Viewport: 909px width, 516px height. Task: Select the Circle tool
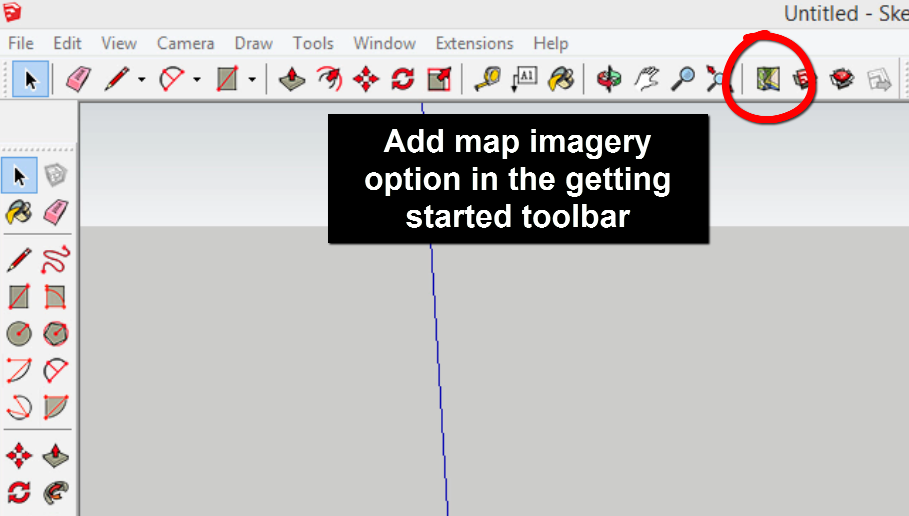[19, 334]
